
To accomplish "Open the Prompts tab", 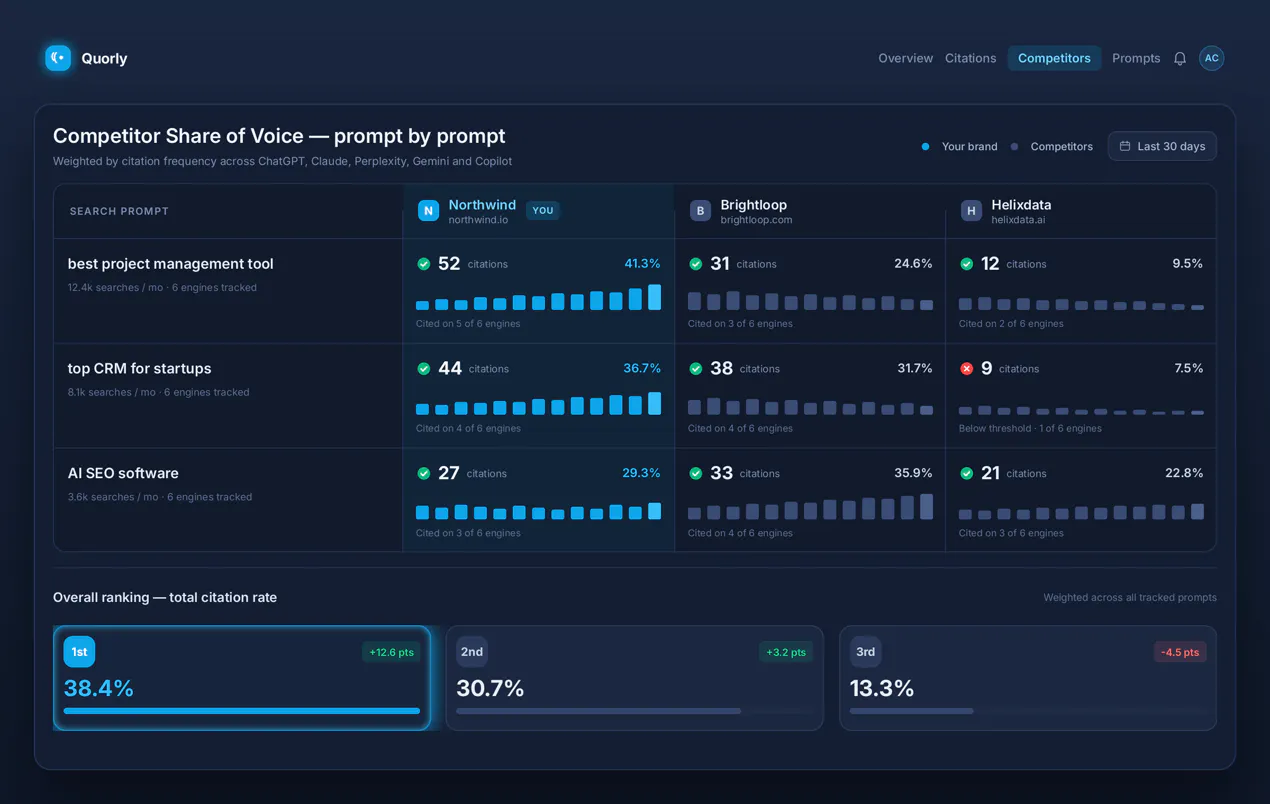I will (1136, 58).
